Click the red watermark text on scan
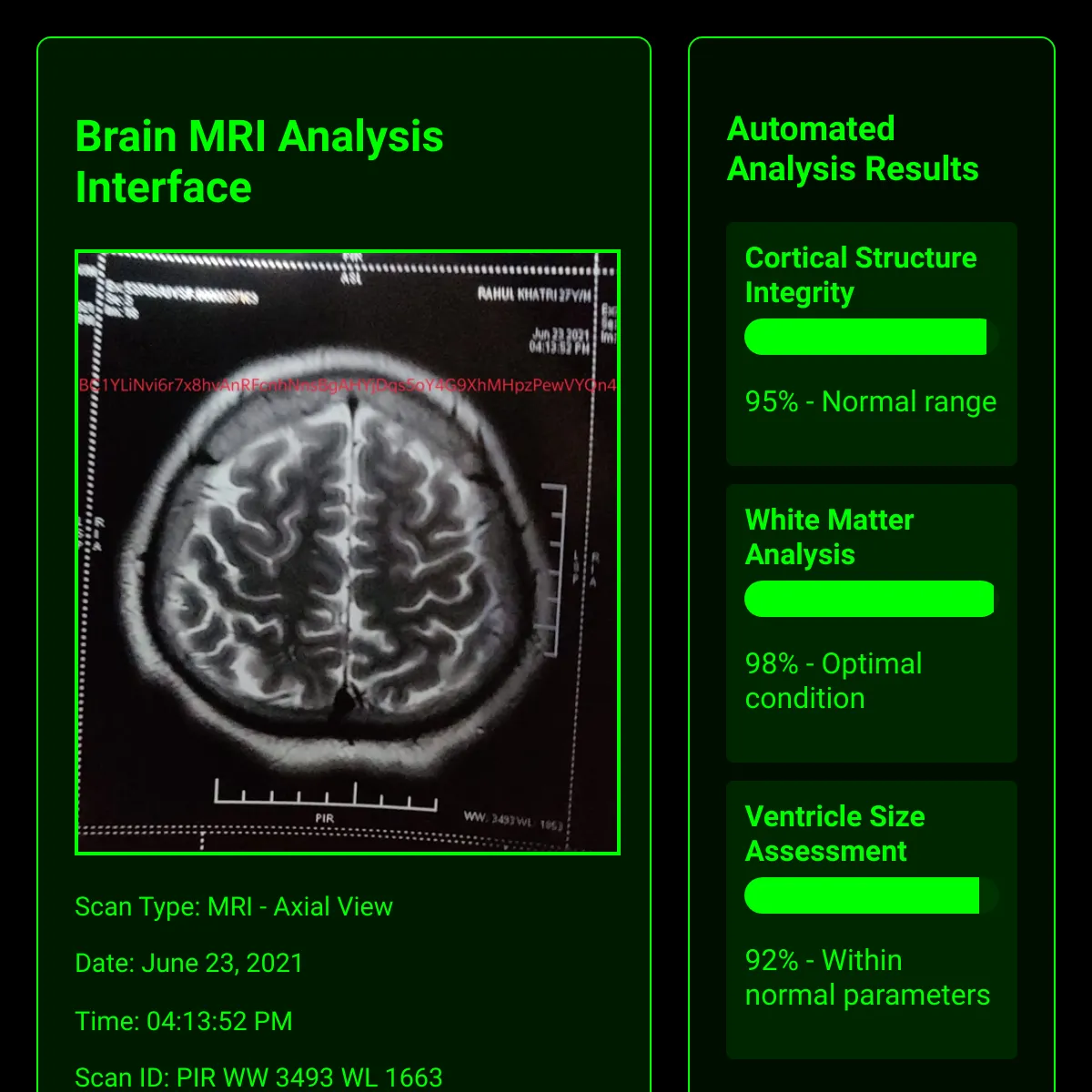Screen dimensions: 1092x1092 (x=348, y=385)
